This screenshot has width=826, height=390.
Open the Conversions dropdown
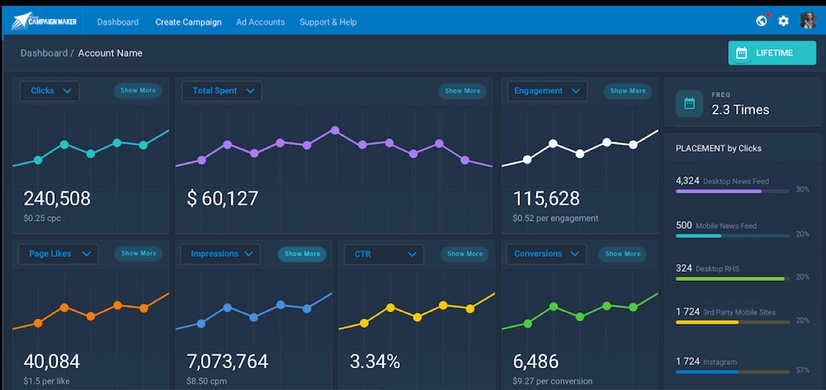(x=546, y=254)
